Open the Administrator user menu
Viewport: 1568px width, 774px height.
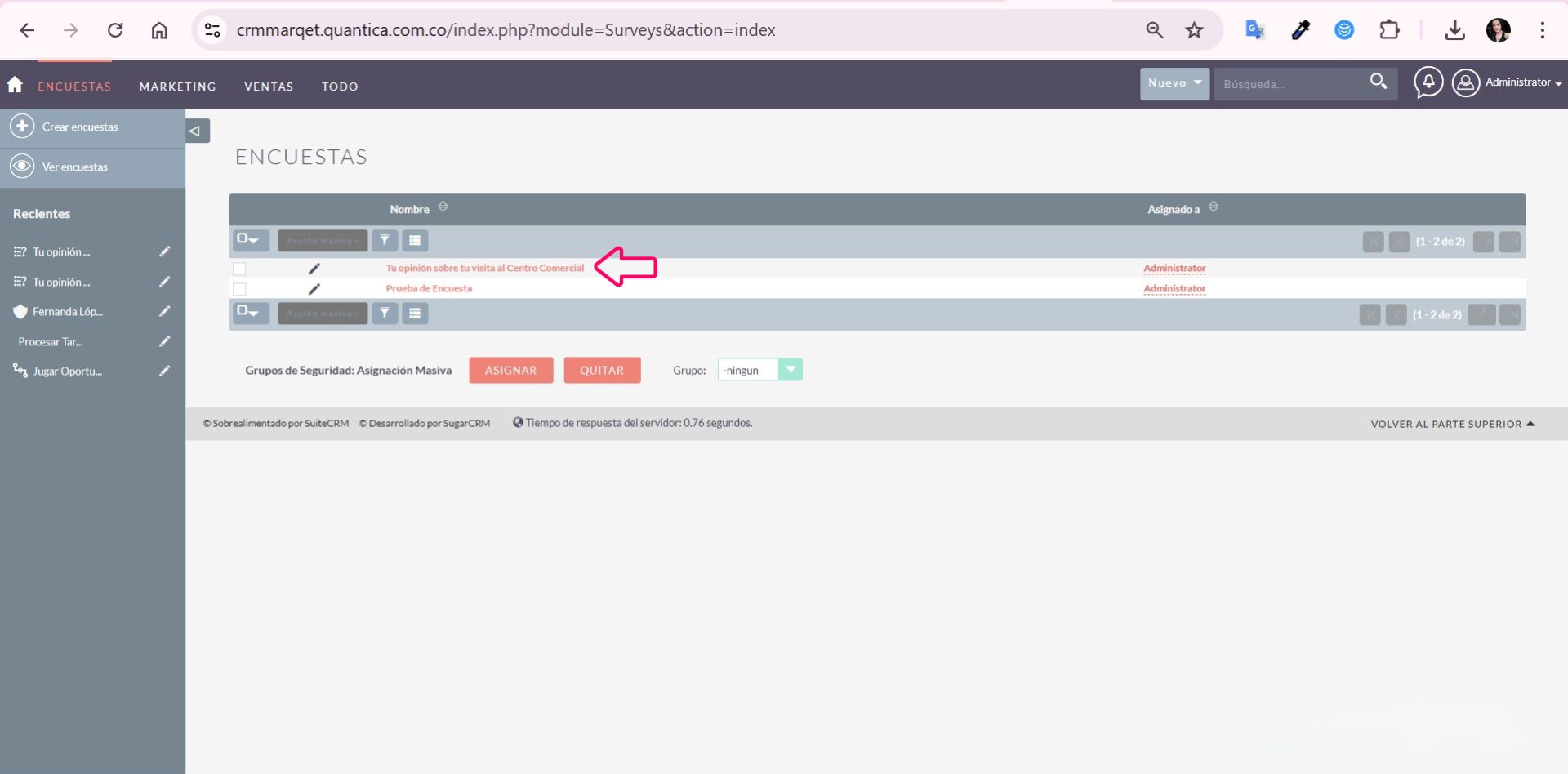(1507, 82)
